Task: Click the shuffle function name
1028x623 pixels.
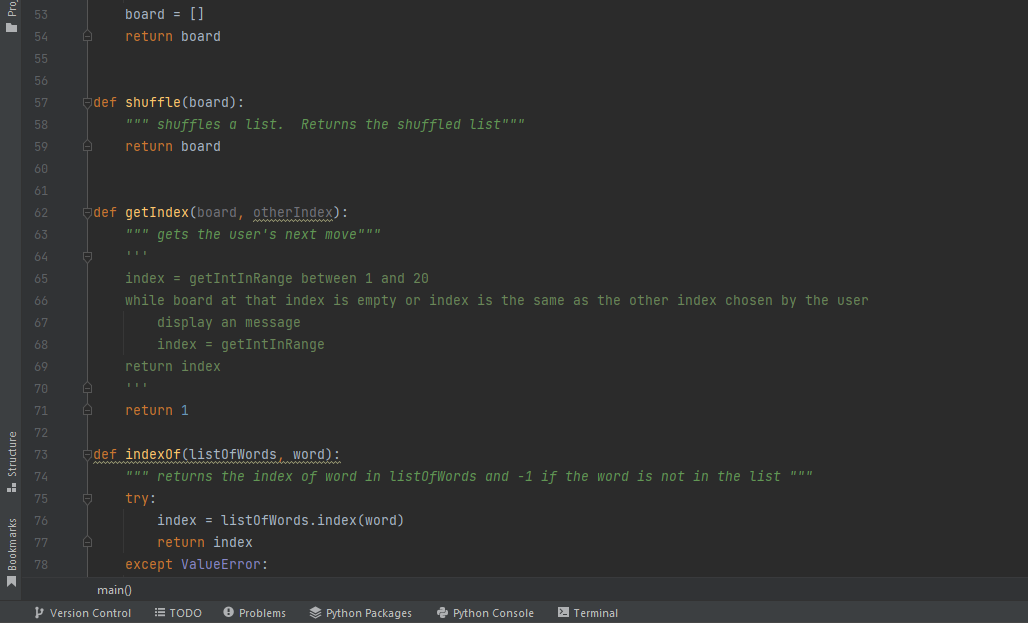Action: click(153, 102)
